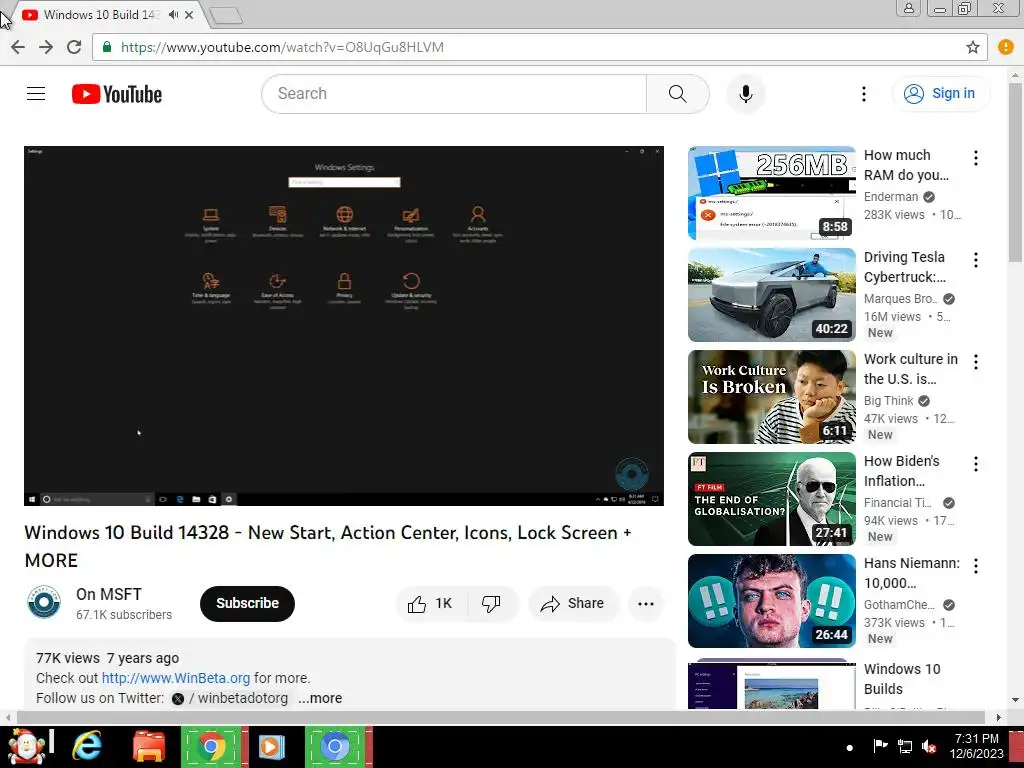Open options for How much RAM video
This screenshot has width=1024, height=768.
coord(976,158)
